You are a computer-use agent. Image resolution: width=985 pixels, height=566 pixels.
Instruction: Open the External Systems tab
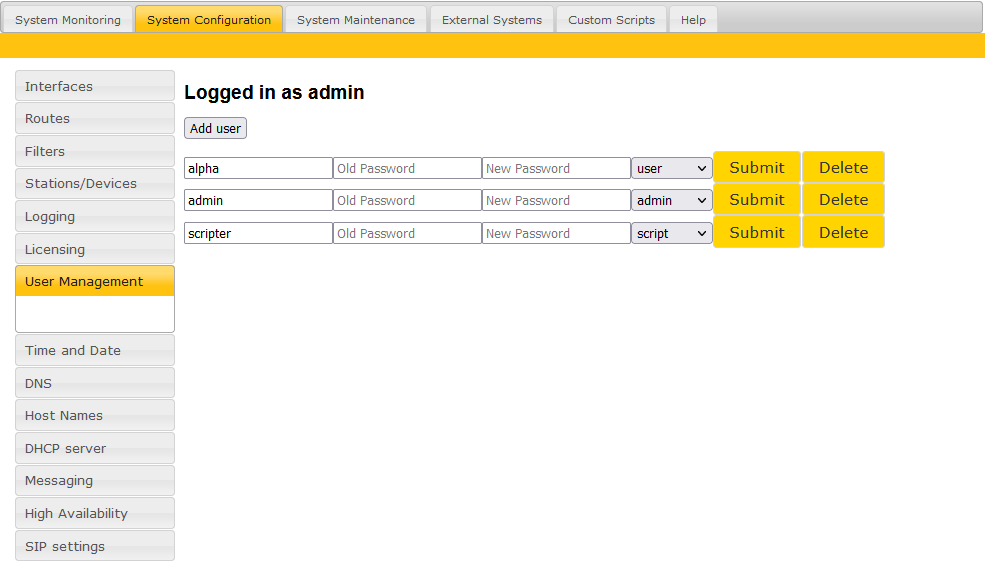coord(491,20)
